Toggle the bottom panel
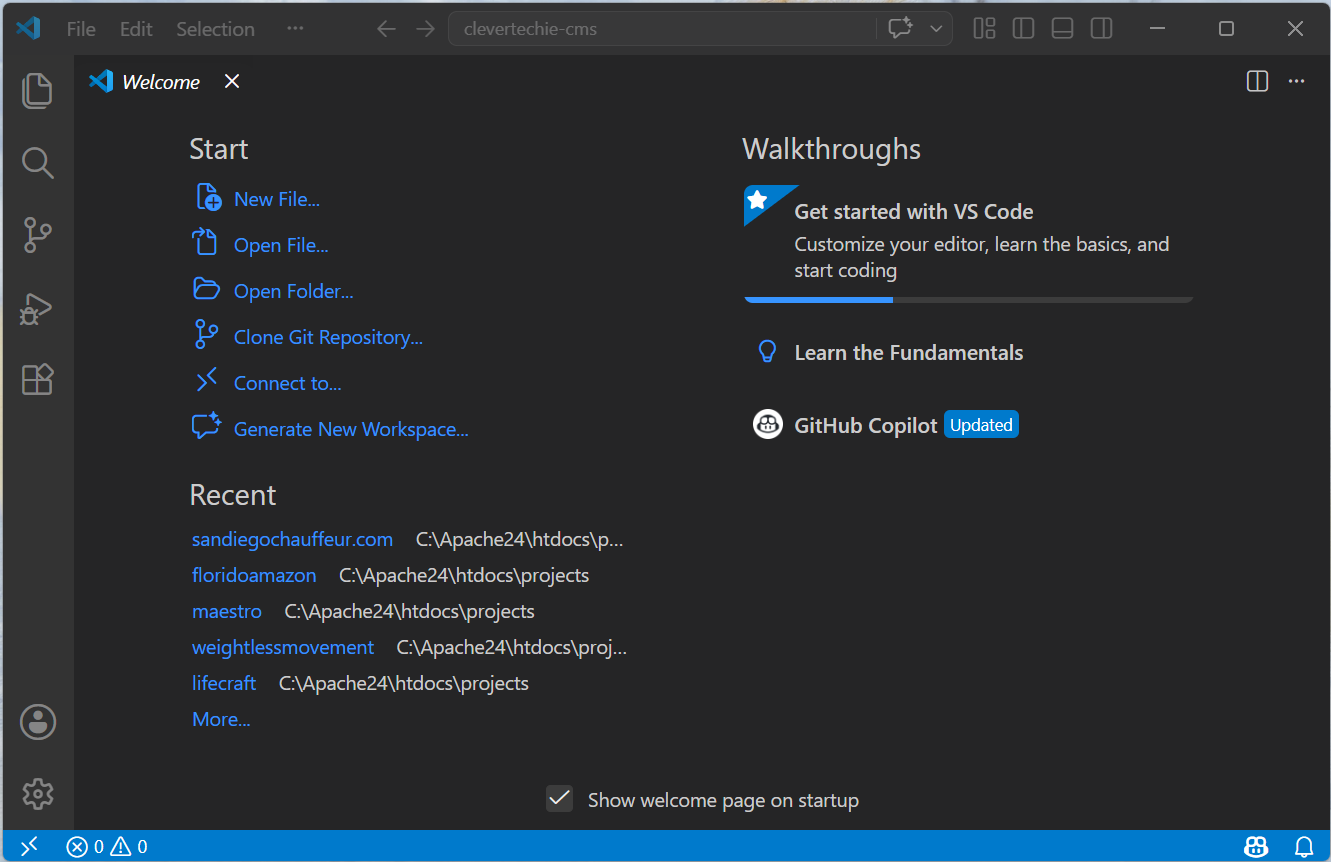The height and width of the screenshot is (862, 1331). (x=1062, y=28)
